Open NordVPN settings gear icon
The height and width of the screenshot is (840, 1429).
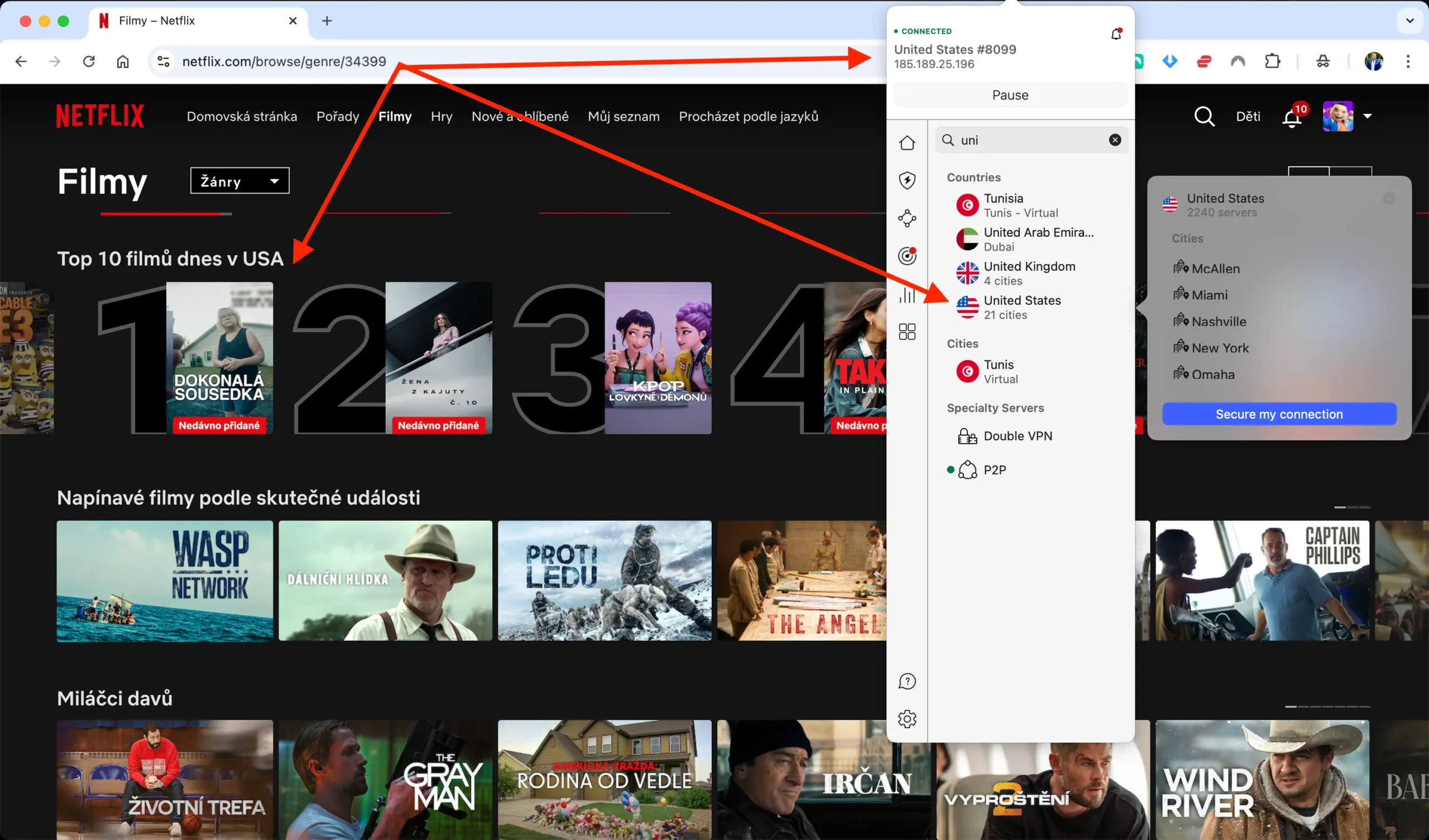[907, 719]
